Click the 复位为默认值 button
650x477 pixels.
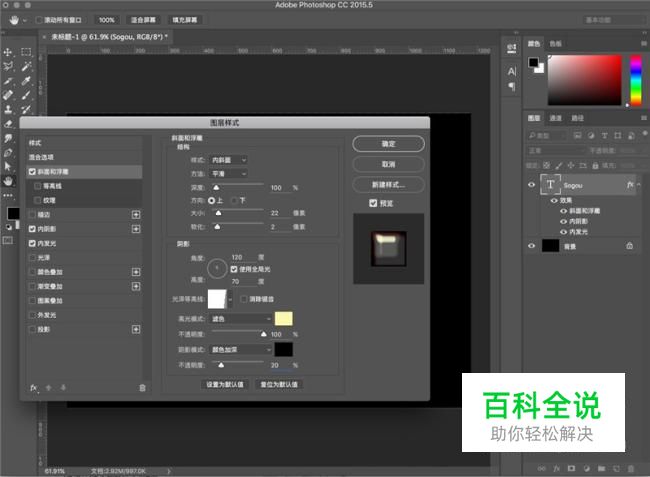point(279,384)
